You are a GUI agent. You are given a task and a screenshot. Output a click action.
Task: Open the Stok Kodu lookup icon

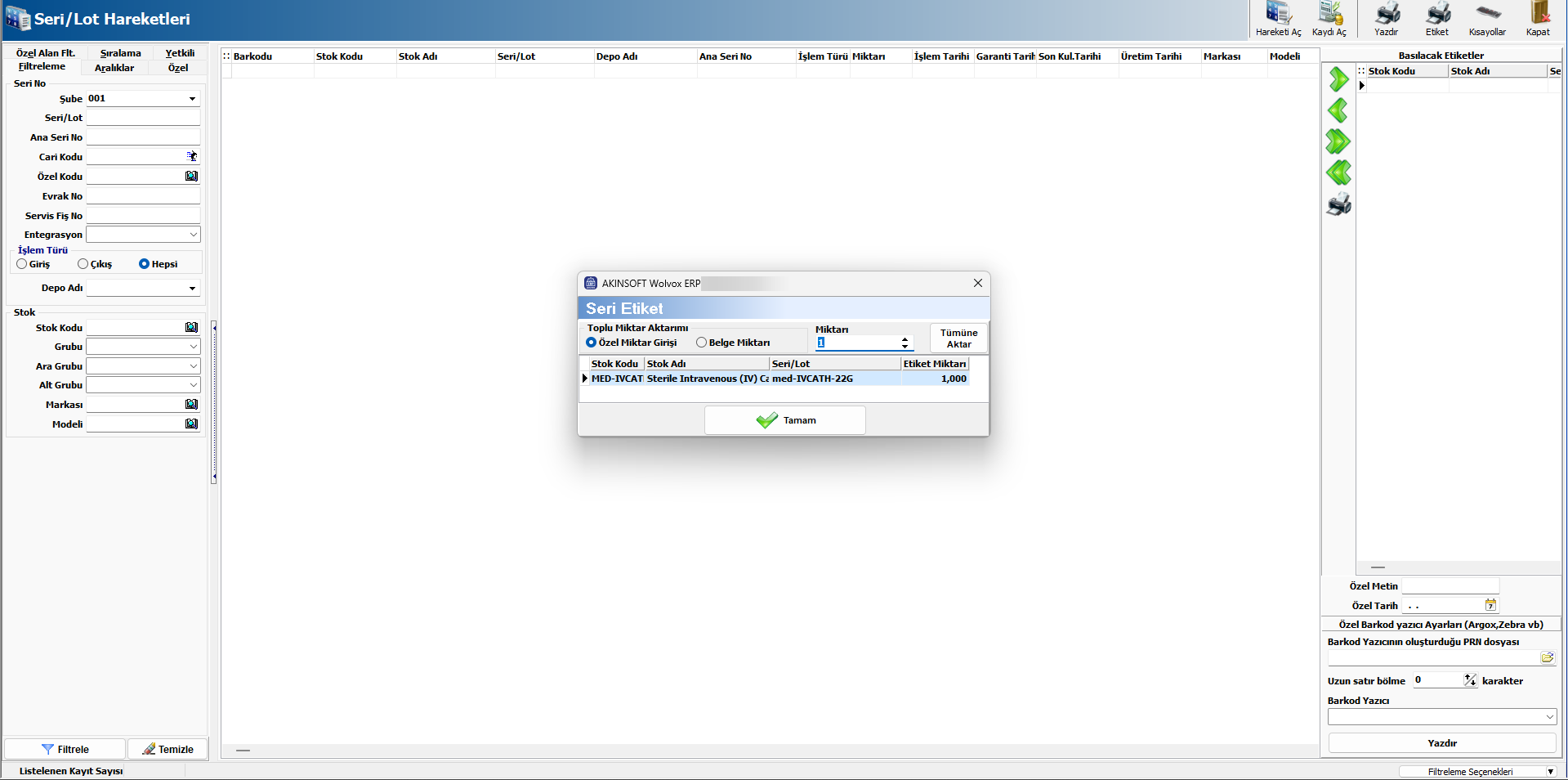pyautogui.click(x=191, y=327)
